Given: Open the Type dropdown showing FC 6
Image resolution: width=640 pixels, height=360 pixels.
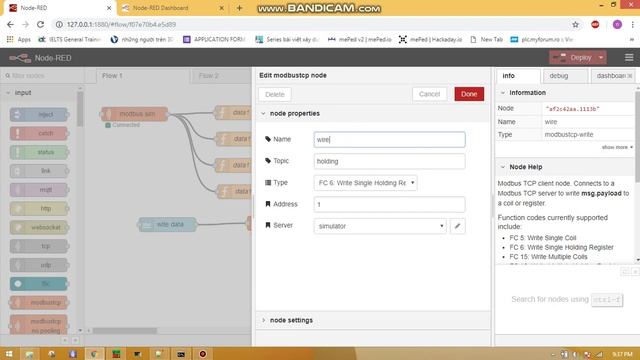Looking at the screenshot, I should 365,183.
